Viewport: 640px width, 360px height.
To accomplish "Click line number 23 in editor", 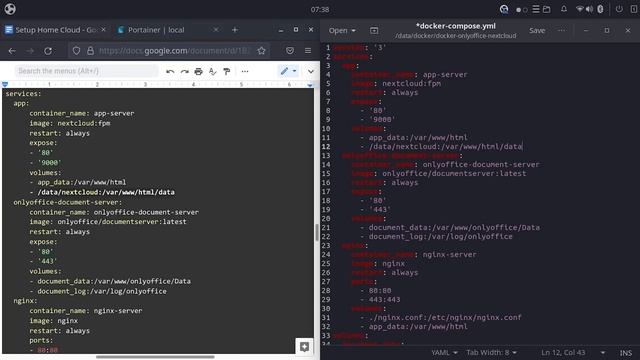I will click(326, 245).
